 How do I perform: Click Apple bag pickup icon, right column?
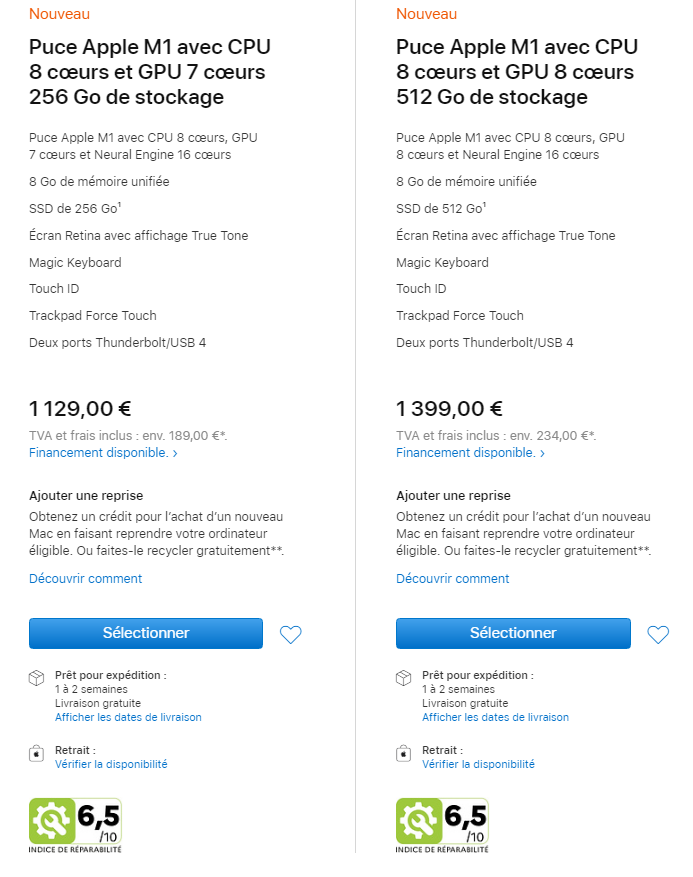pos(403,753)
